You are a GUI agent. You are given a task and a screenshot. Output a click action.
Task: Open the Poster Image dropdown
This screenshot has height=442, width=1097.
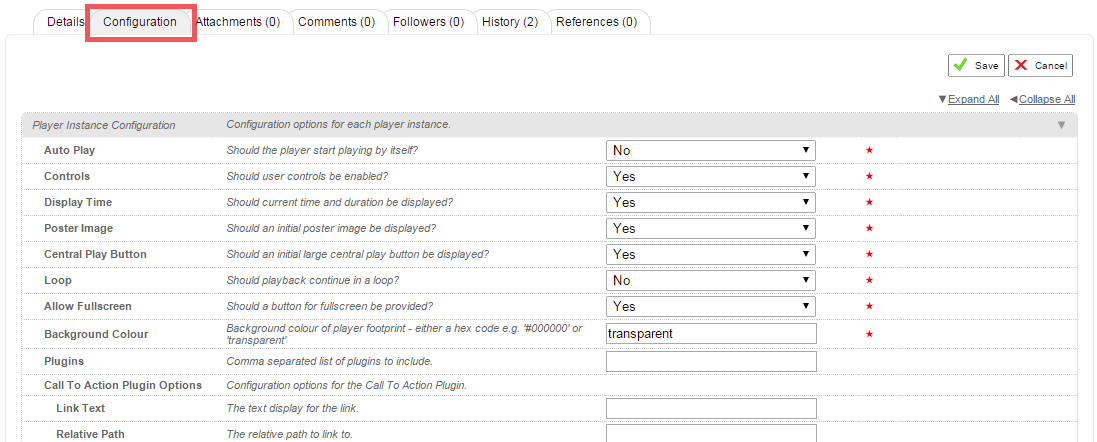(x=711, y=228)
